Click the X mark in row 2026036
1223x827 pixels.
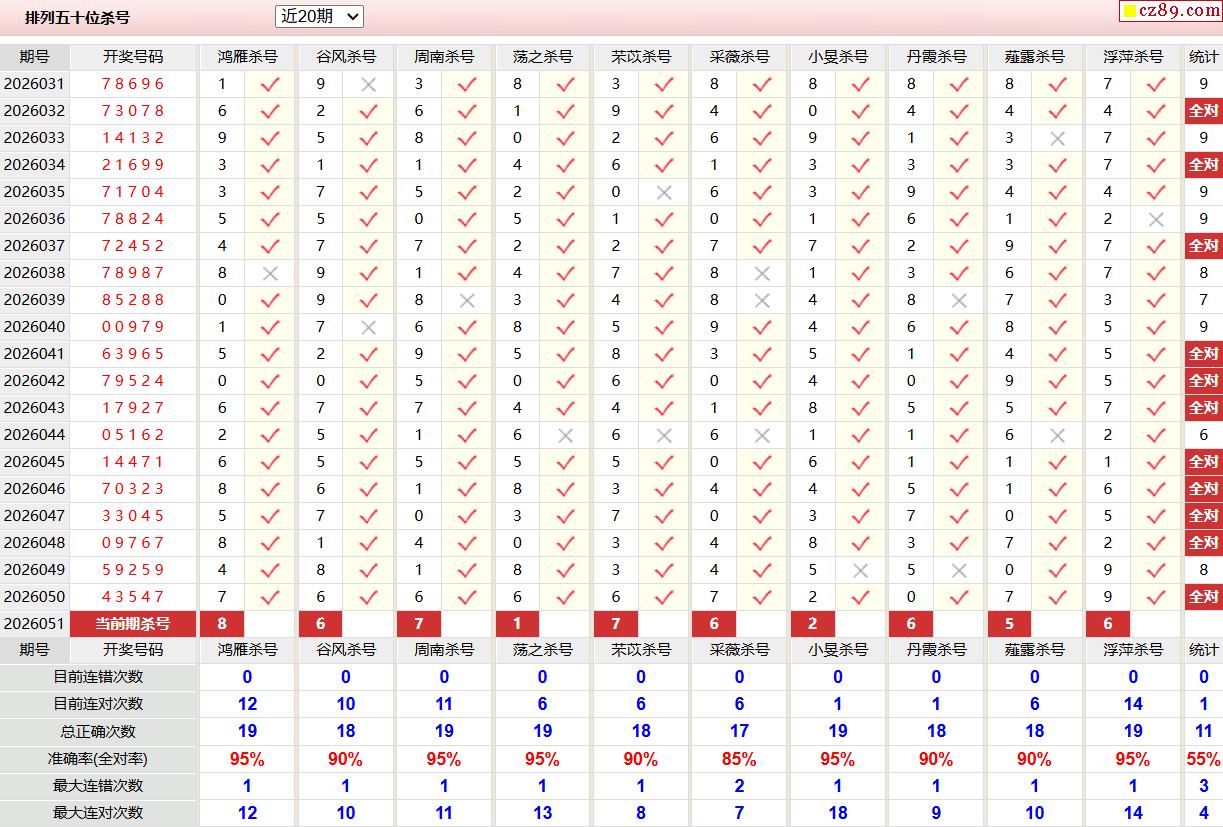1156,219
